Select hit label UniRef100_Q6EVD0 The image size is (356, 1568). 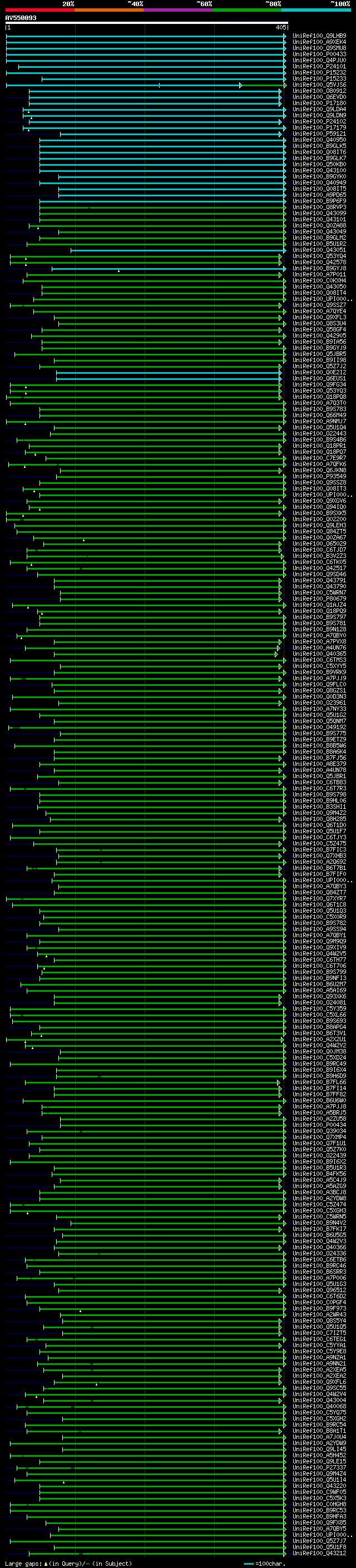(319, 97)
